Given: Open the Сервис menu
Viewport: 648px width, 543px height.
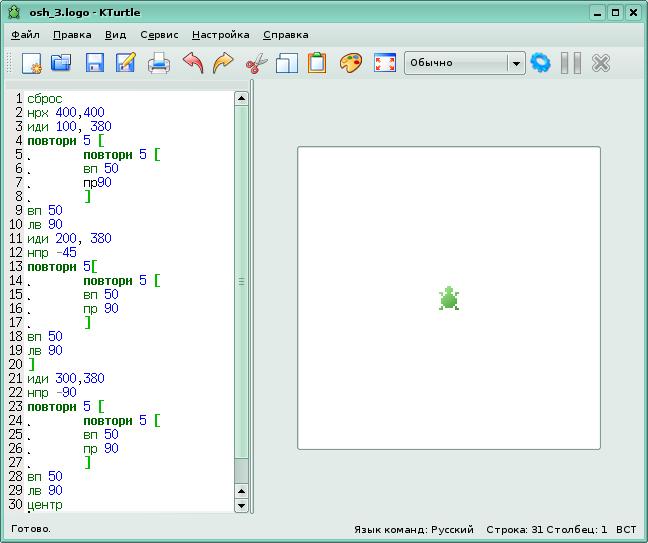Looking at the screenshot, I should tap(159, 34).
